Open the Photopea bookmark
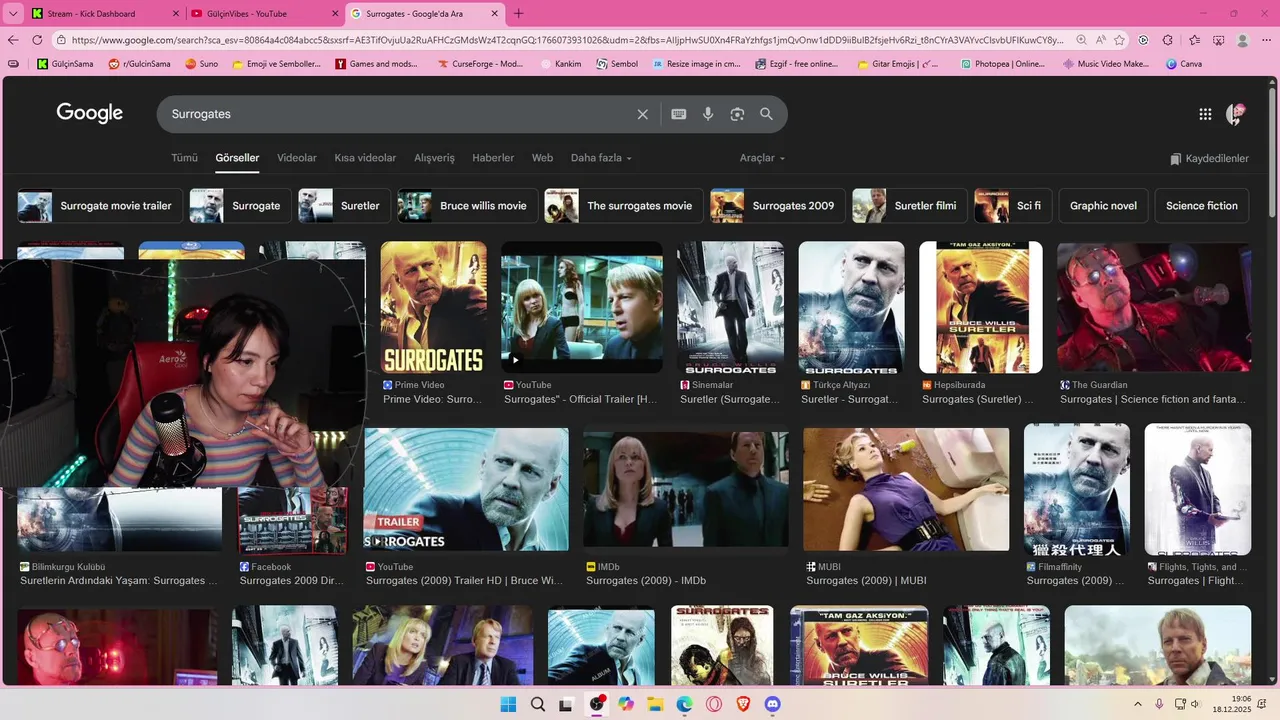The image size is (1280, 720). point(1002,64)
